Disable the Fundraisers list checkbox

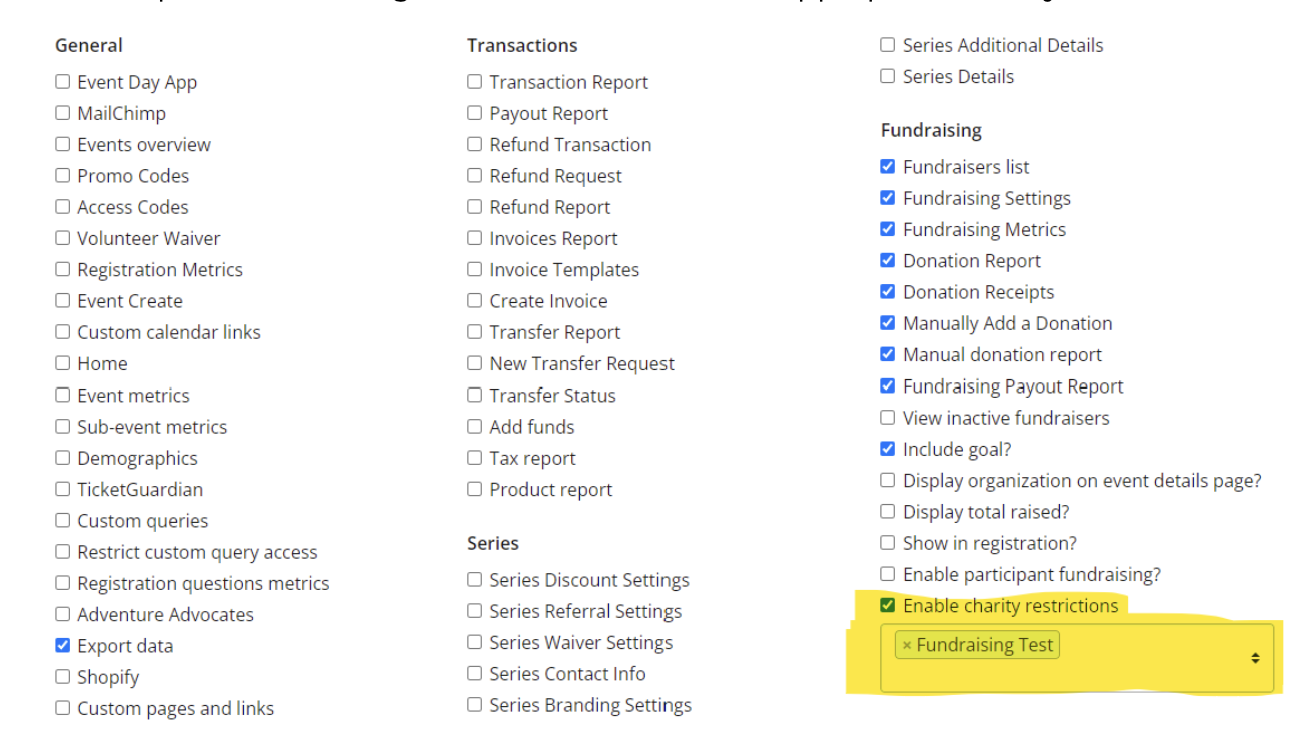click(888, 167)
